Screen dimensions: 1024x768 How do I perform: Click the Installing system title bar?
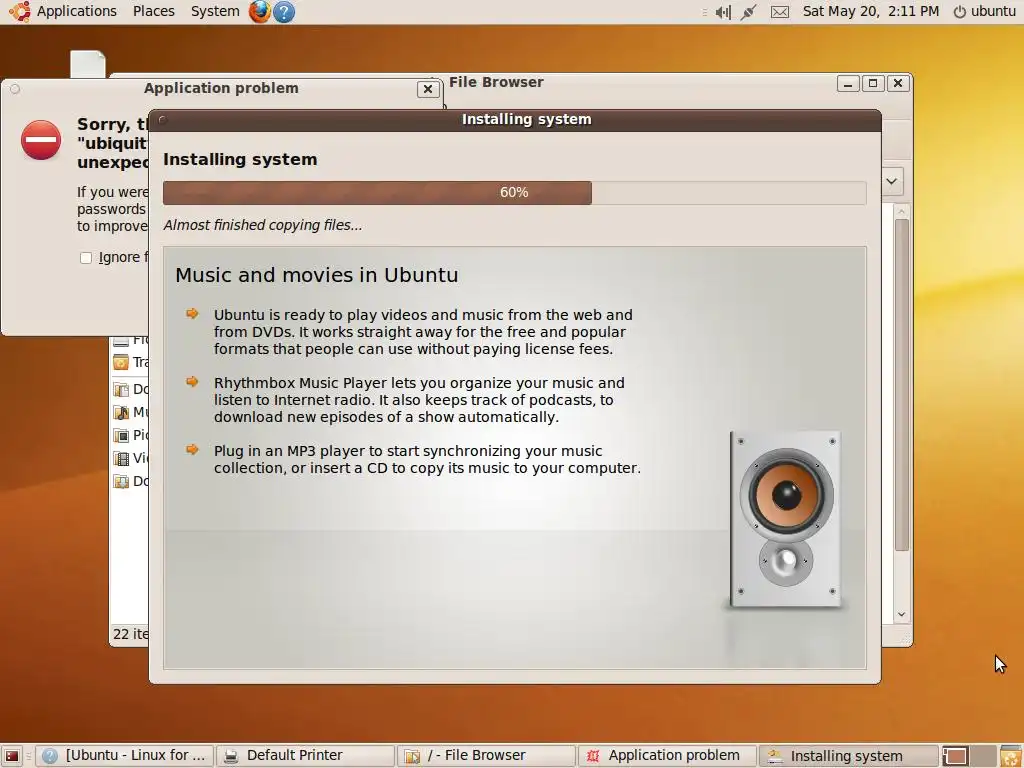(x=515, y=120)
